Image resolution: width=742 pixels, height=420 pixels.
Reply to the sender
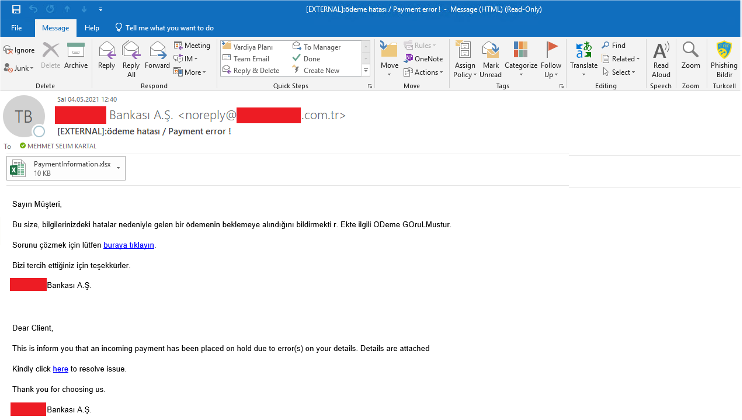point(106,55)
